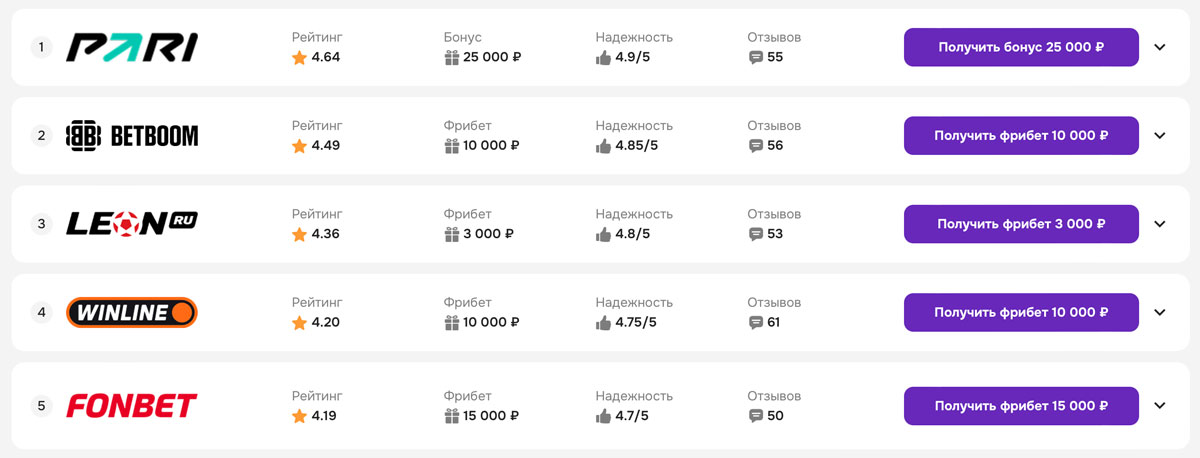Click the rank number 4 badge
This screenshot has height=458, width=1200.
coord(41,312)
